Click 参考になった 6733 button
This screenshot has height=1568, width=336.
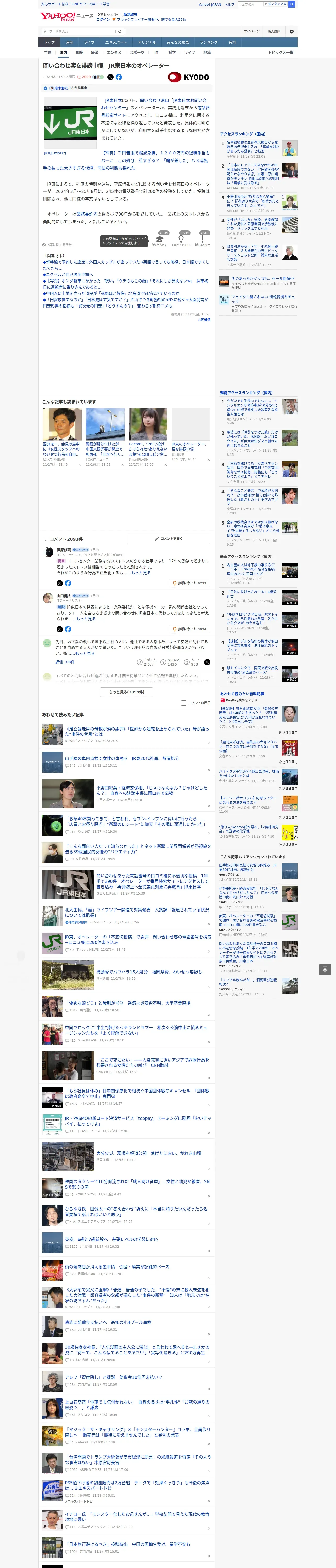click(x=190, y=583)
